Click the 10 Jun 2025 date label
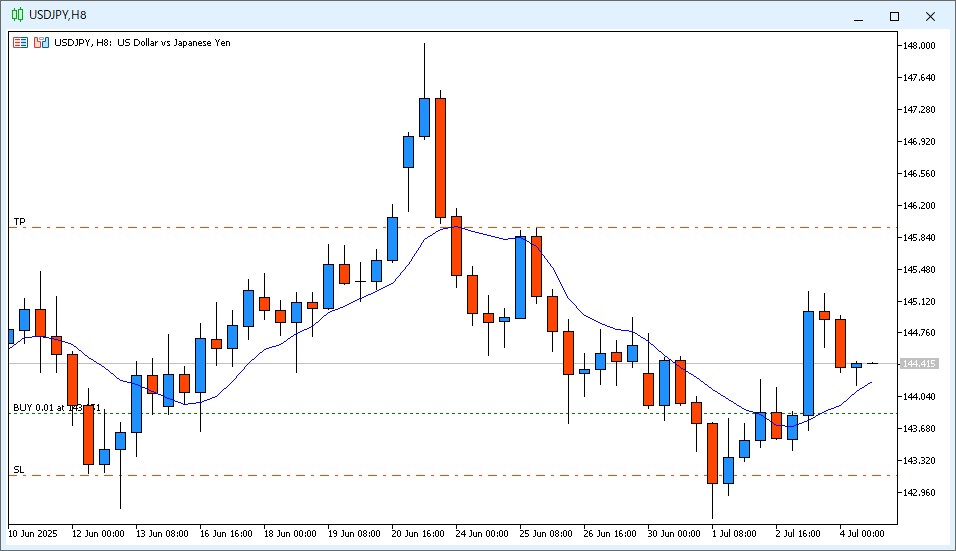Screen dimensions: 956x551 (x=32, y=534)
